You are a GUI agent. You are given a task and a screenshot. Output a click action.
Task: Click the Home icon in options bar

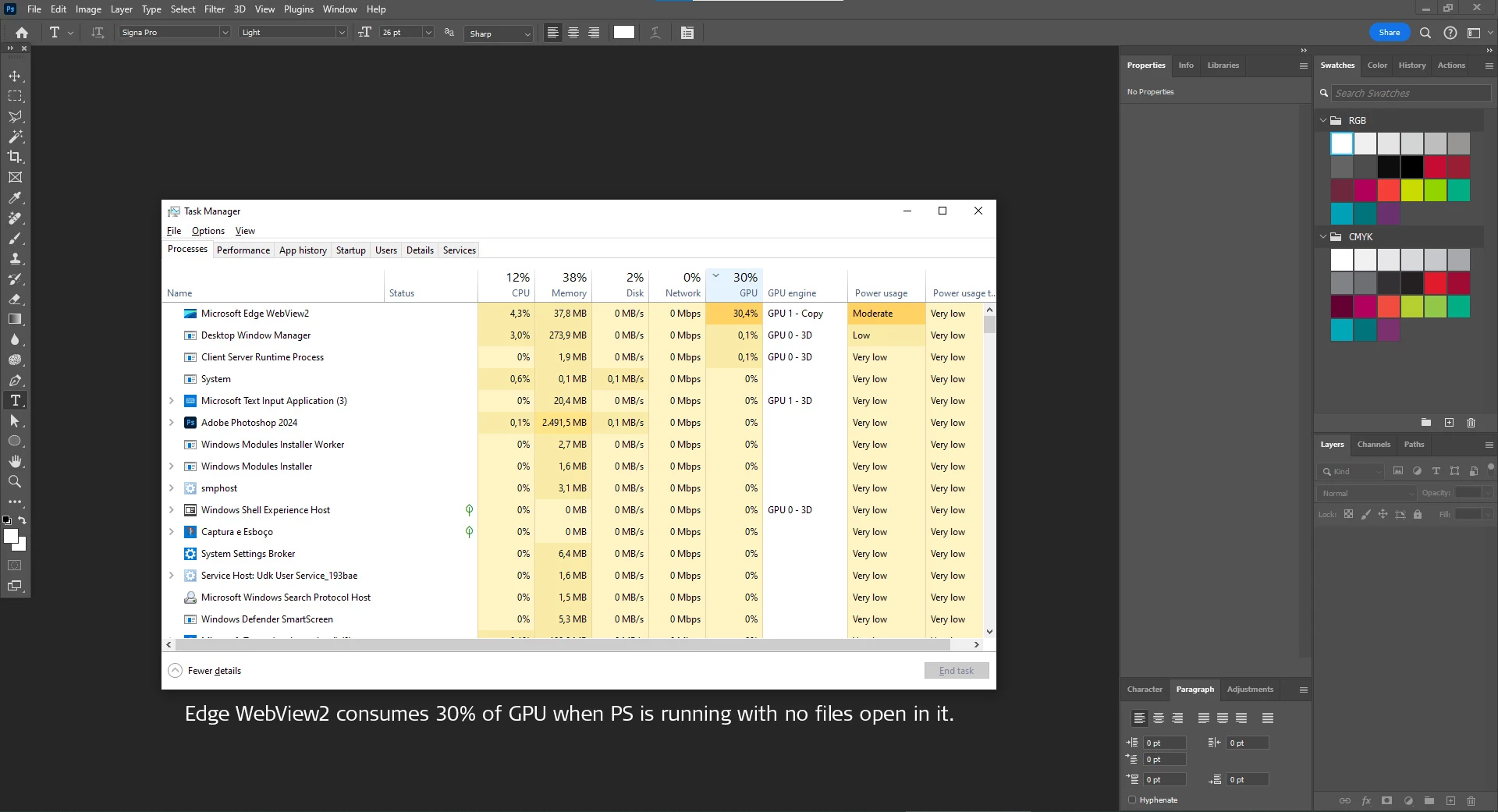point(22,33)
